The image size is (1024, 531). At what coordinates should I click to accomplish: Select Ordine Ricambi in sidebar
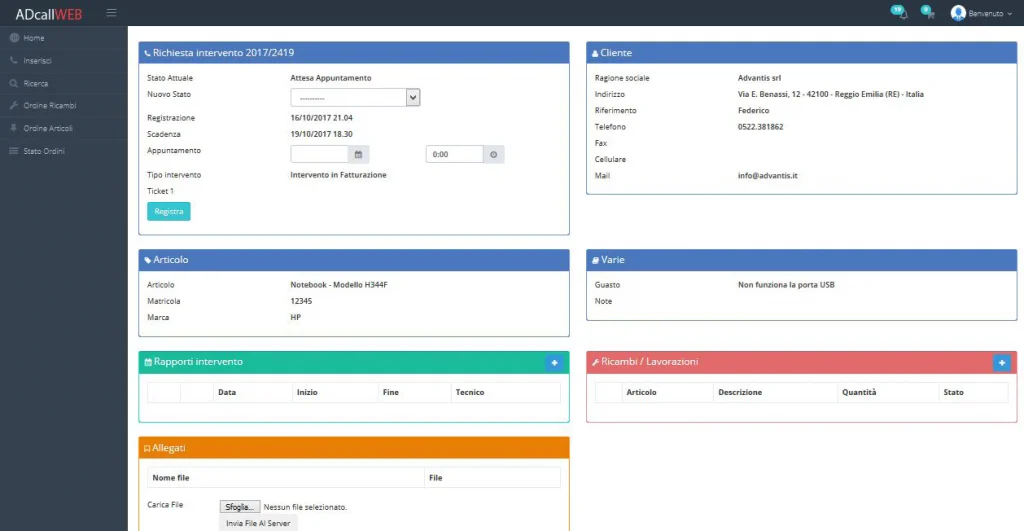50,105
